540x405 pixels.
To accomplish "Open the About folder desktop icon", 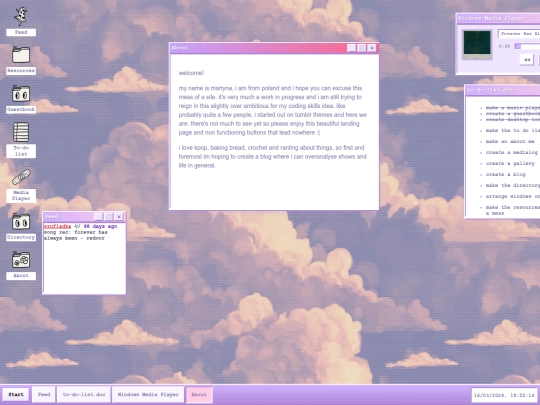I will pos(21,265).
